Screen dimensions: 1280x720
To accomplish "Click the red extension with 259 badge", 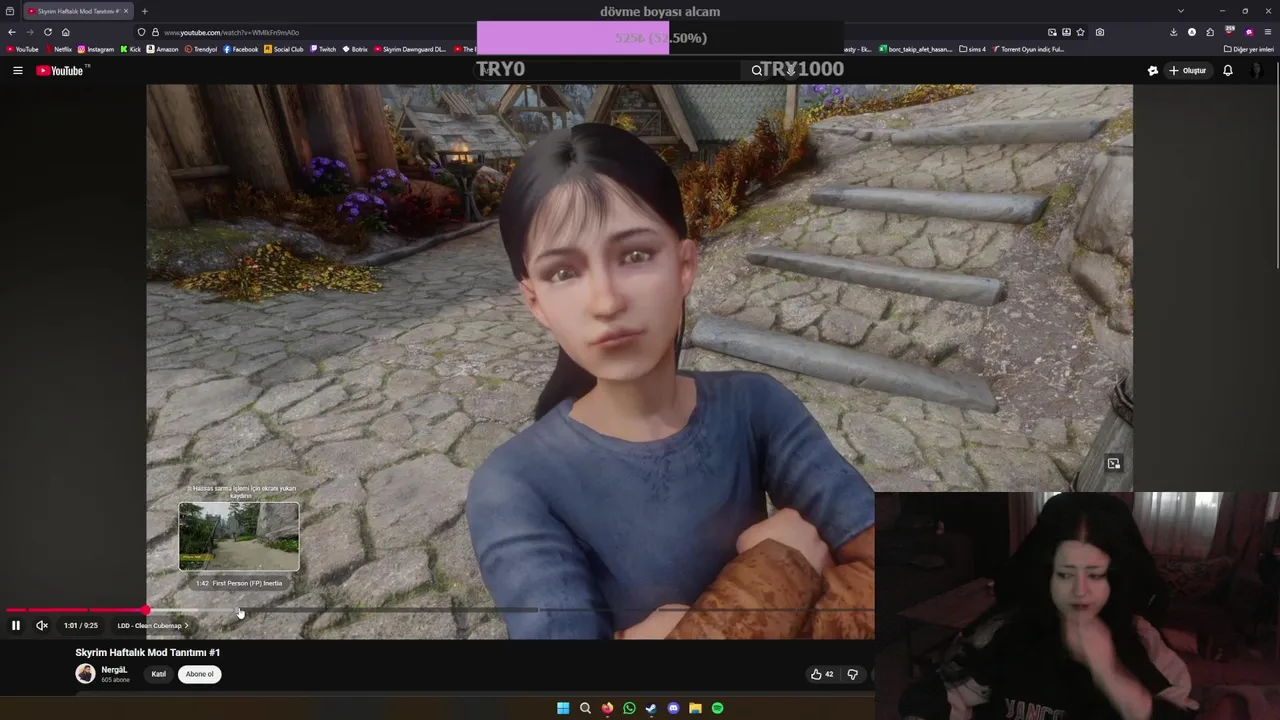I will pos(1229,31).
